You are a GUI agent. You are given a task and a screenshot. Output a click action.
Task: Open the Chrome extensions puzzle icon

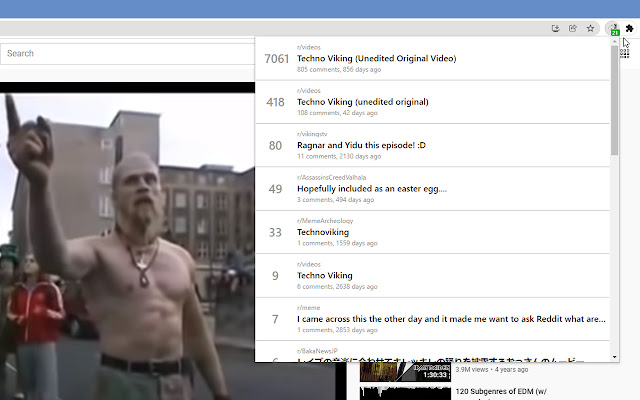tap(629, 28)
